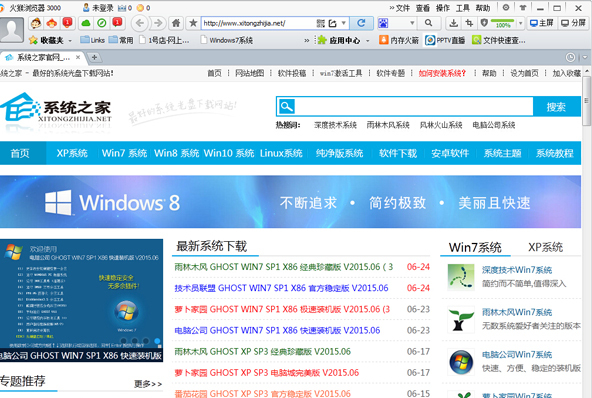
Task: Open the 查看 menu
Action: click(x=423, y=8)
